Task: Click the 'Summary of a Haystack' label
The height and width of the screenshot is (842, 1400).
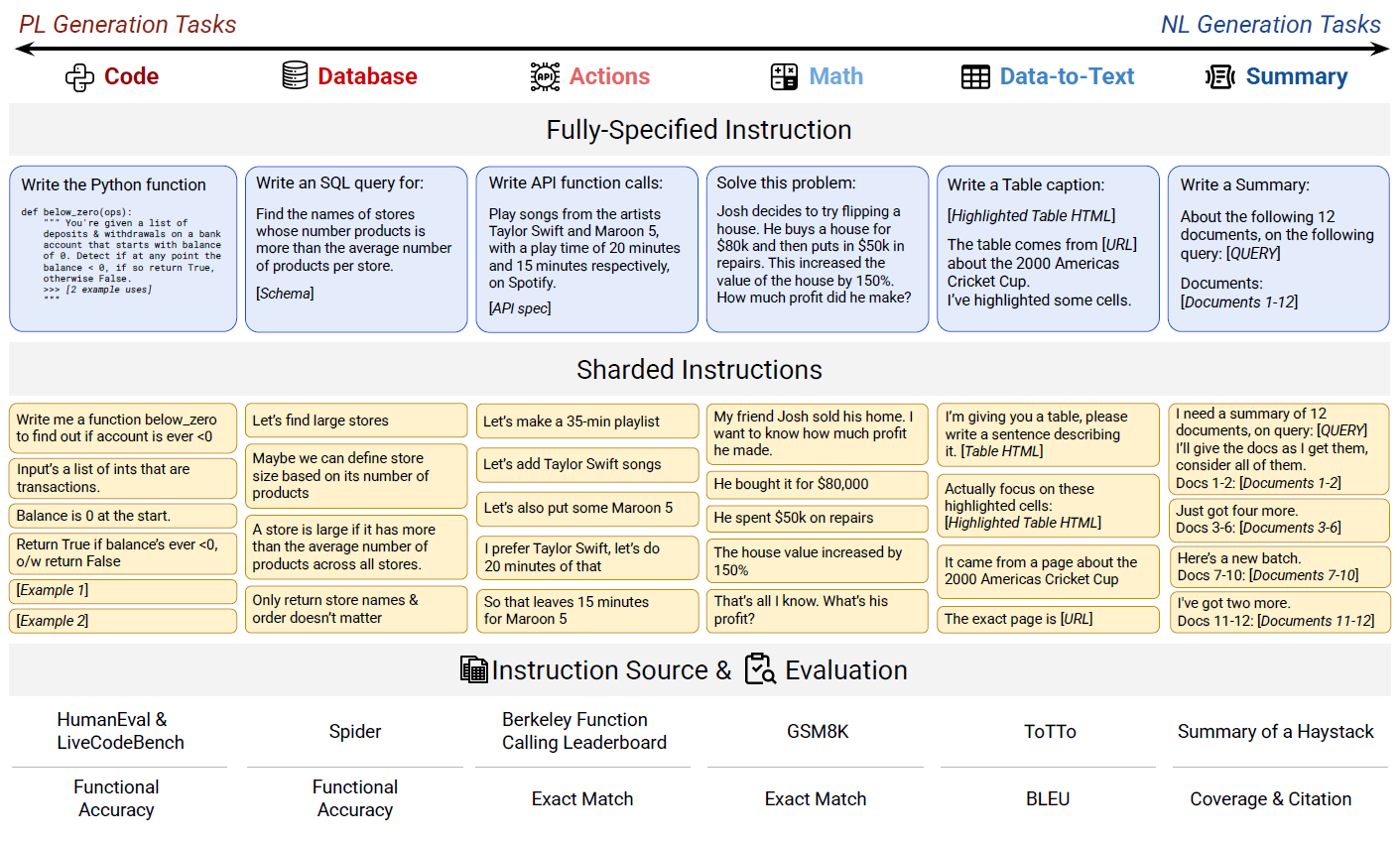Action: 1275,731
